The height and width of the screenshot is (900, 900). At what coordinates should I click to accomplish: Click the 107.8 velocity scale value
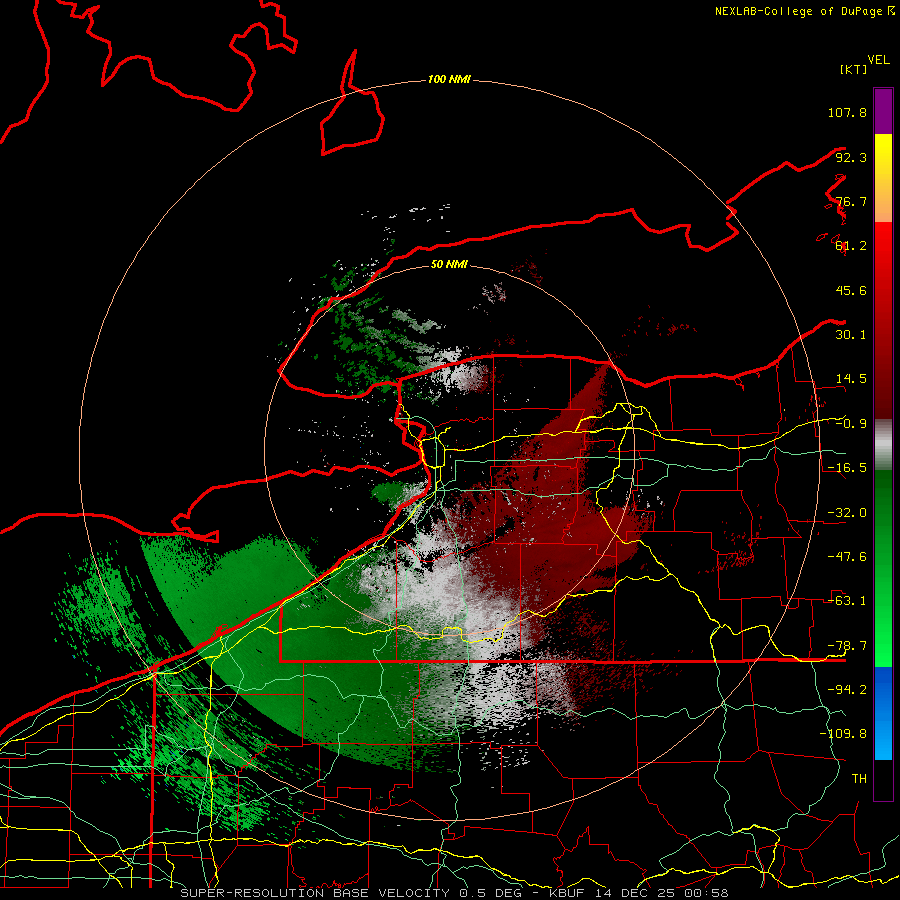847,112
